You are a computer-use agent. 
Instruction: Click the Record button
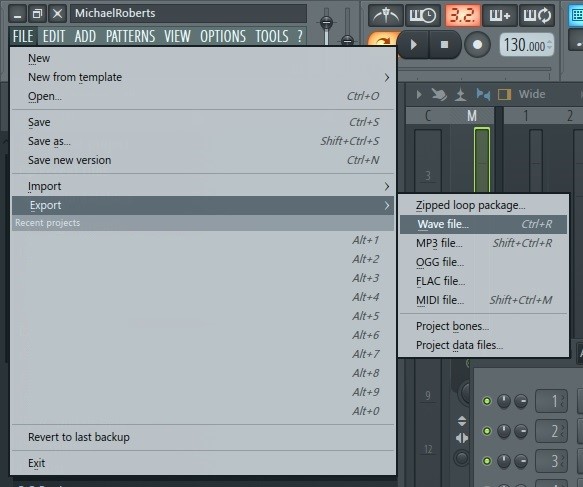click(477, 45)
